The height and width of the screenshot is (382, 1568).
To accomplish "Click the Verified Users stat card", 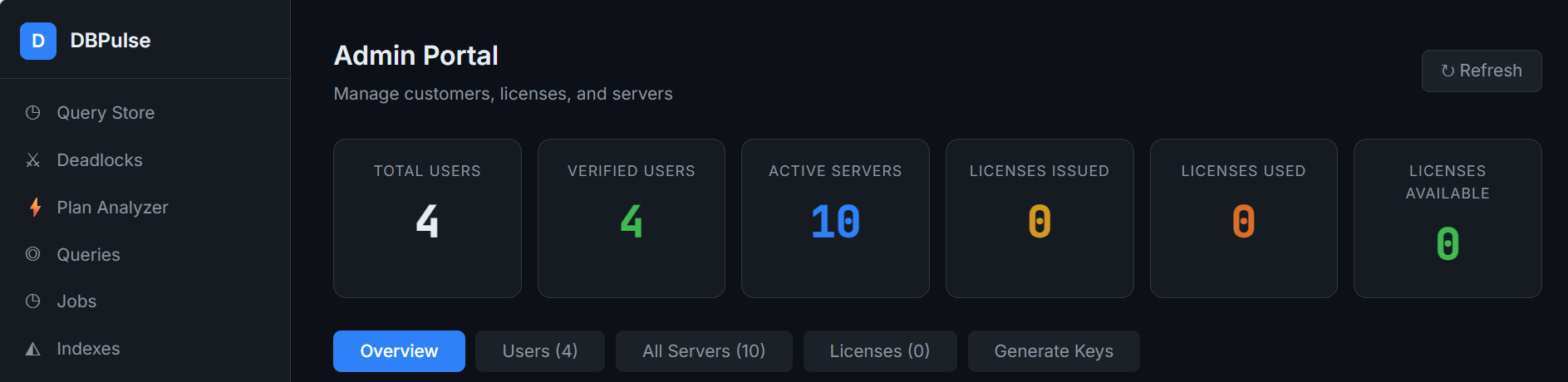I will click(x=632, y=218).
